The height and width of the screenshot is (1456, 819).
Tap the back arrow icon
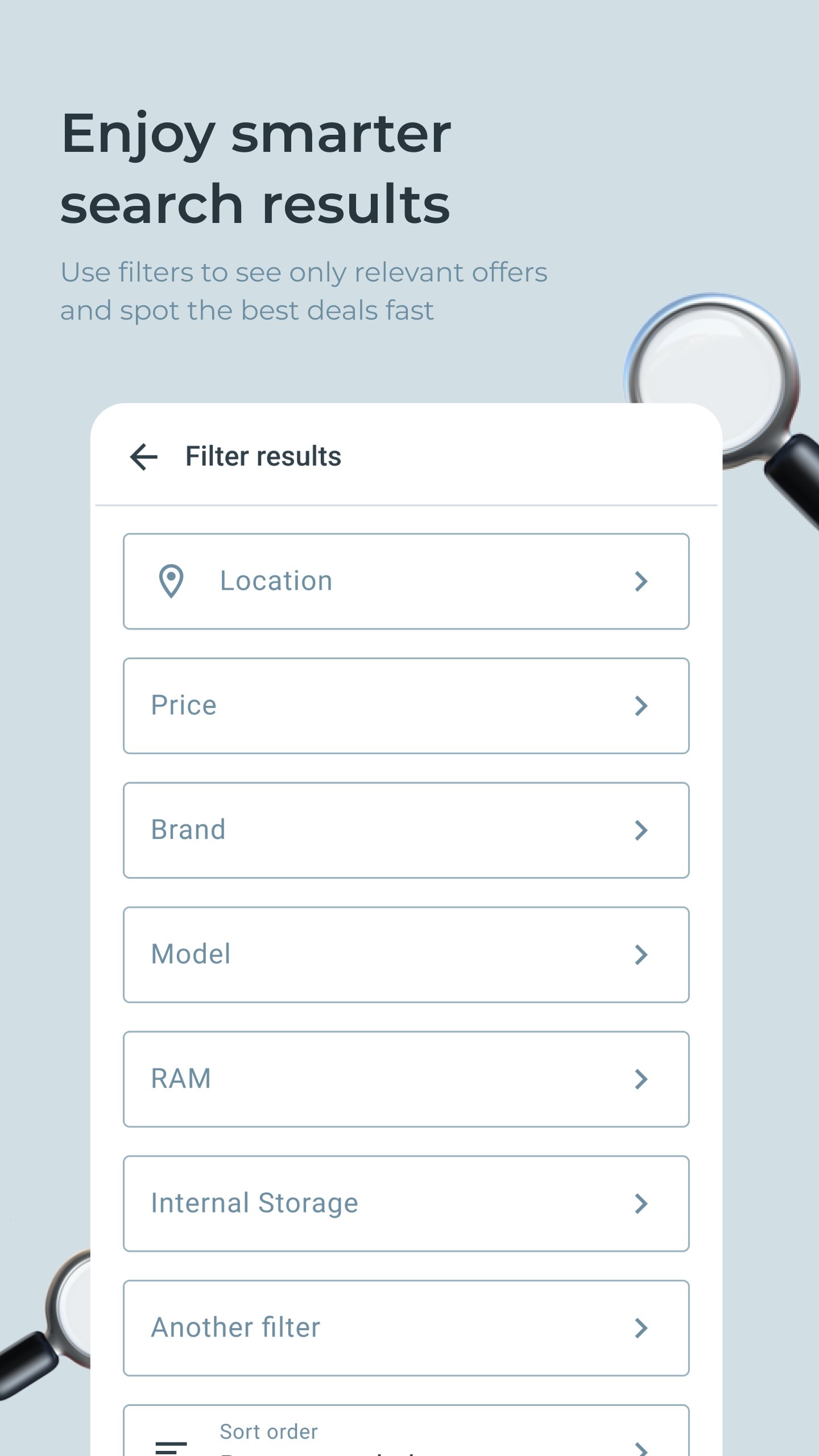click(x=143, y=457)
